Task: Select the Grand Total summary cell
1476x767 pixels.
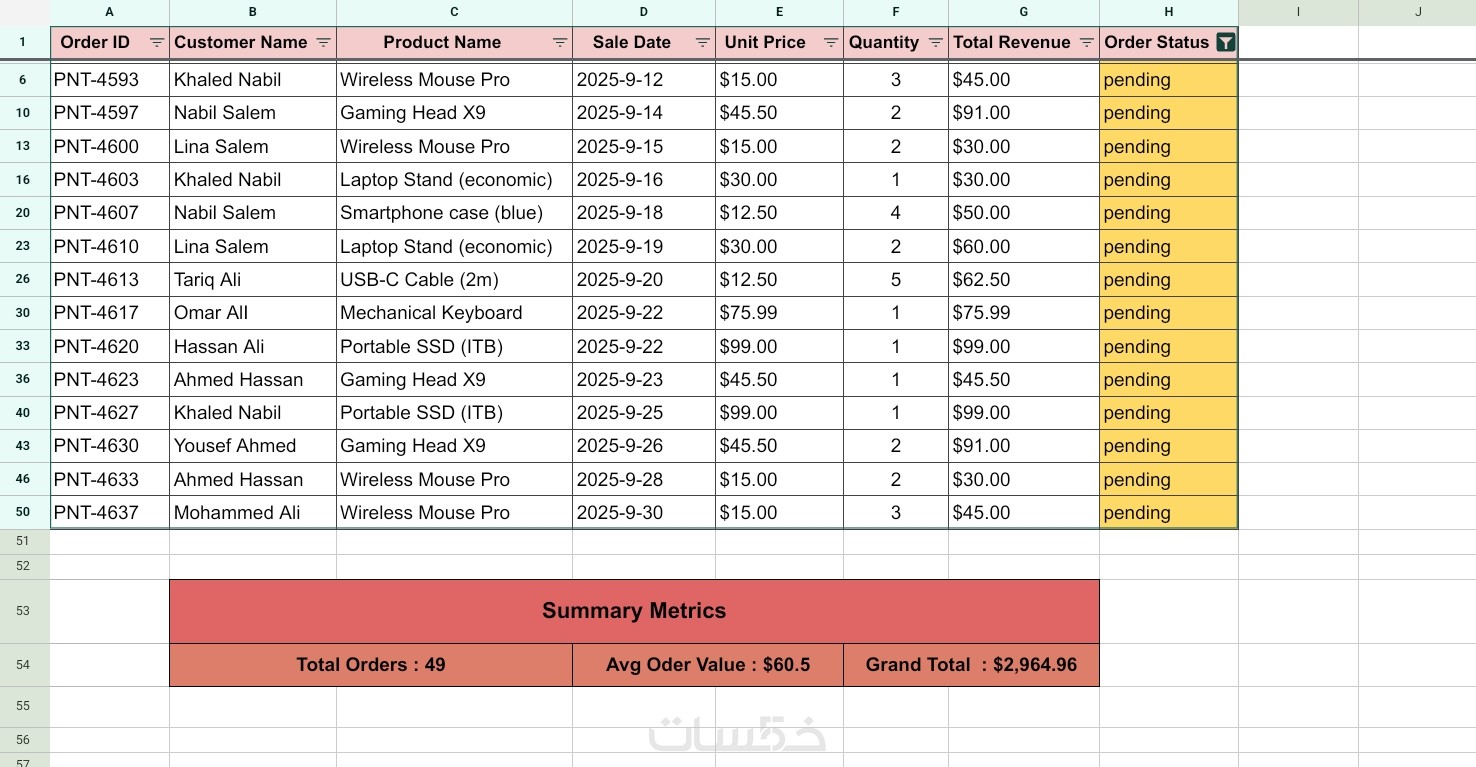Action: [971, 665]
